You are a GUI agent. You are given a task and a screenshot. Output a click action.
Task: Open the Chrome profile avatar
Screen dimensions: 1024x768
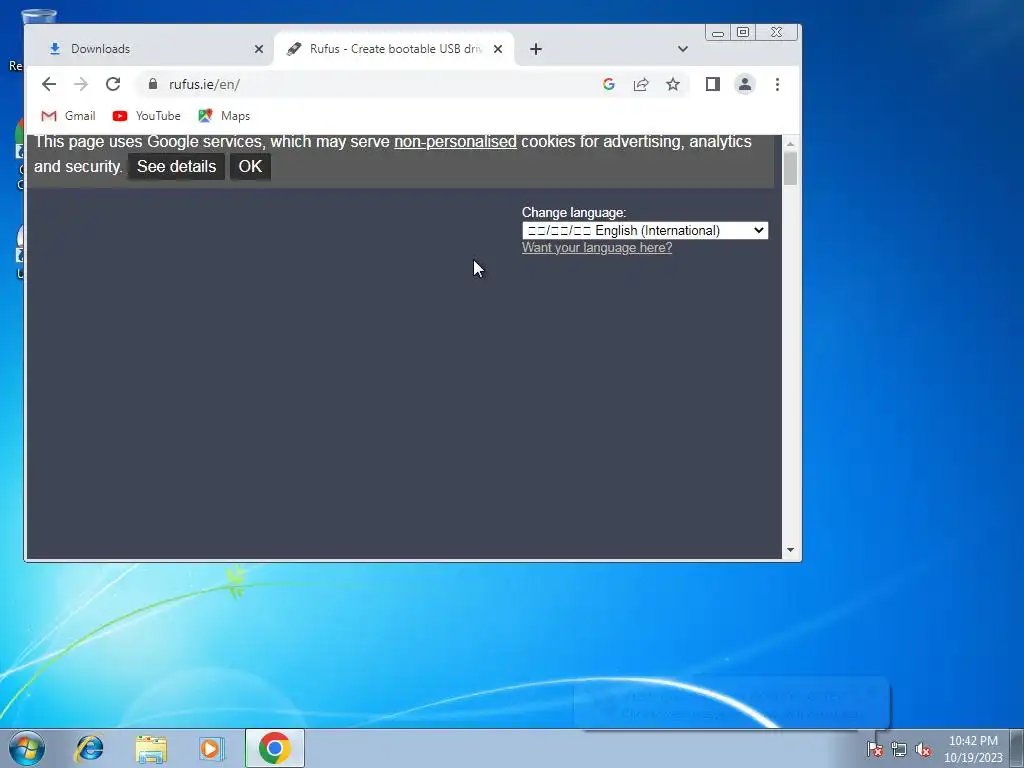744,84
